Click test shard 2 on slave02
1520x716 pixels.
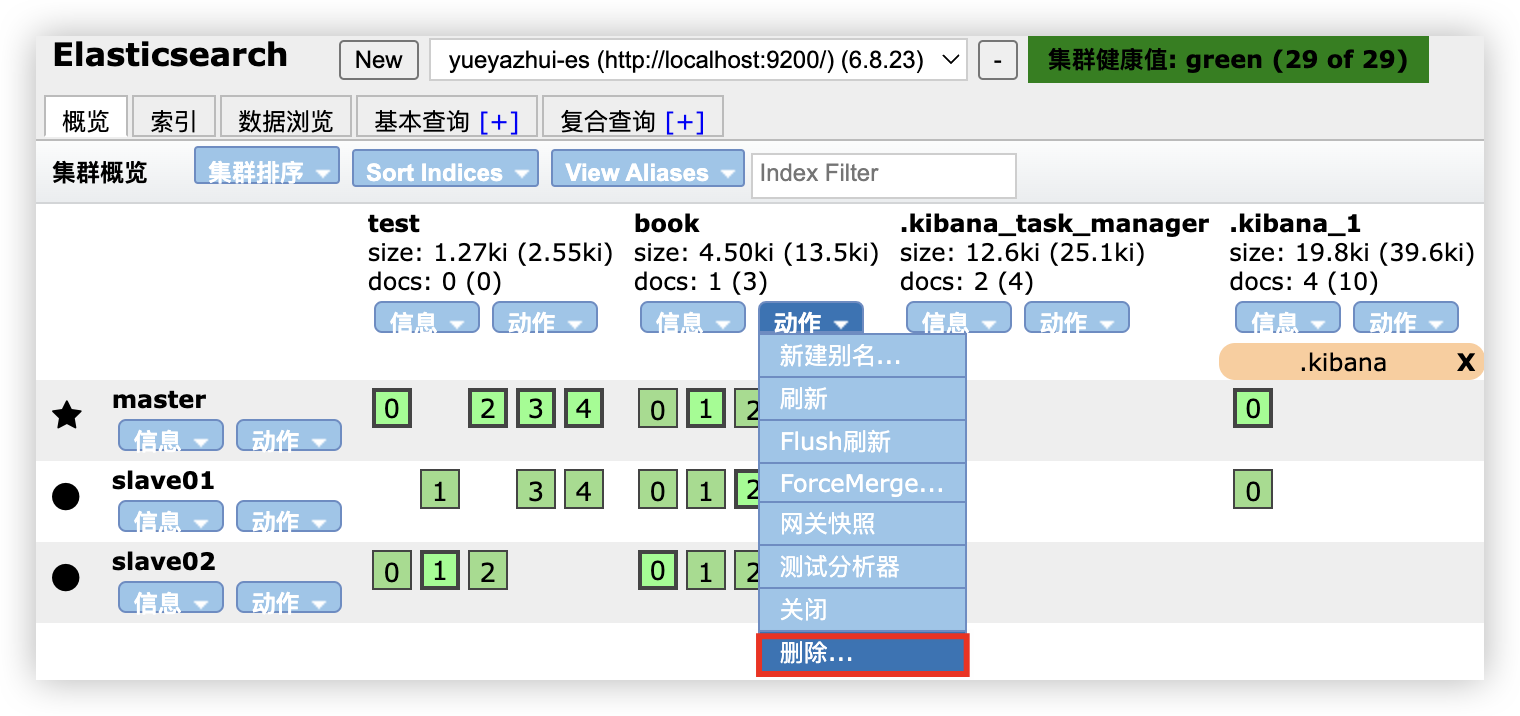[x=488, y=571]
